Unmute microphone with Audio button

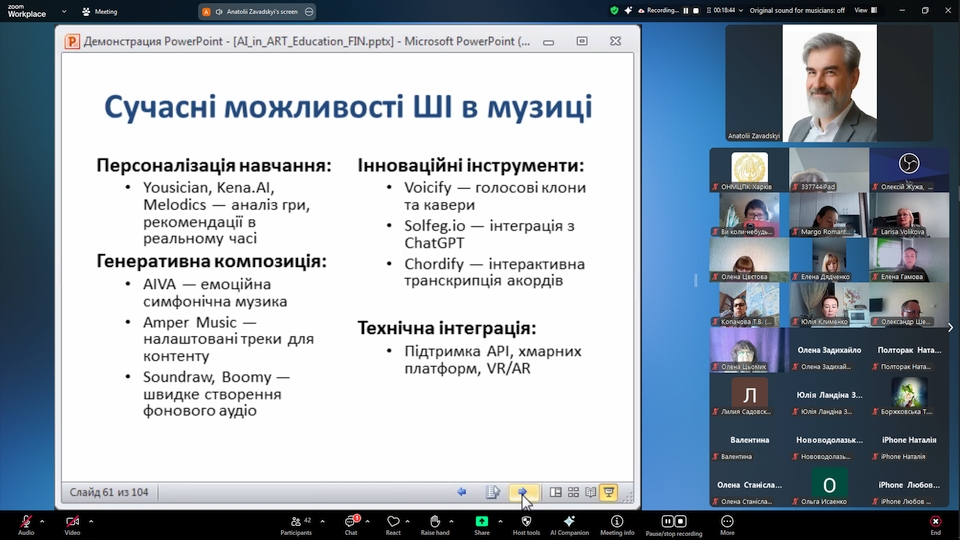tap(26, 525)
